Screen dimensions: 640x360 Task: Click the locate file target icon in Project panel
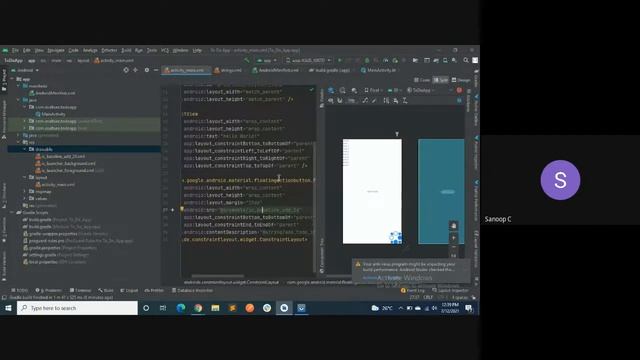(x=126, y=70)
